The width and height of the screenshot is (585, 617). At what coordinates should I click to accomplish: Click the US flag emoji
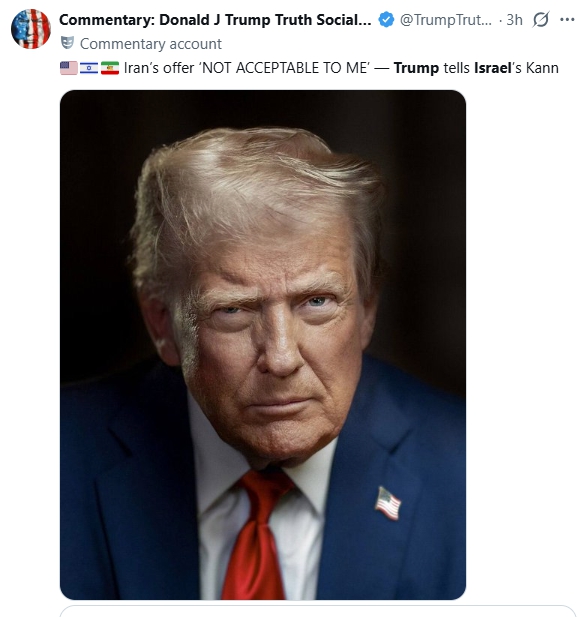pyautogui.click(x=69, y=68)
